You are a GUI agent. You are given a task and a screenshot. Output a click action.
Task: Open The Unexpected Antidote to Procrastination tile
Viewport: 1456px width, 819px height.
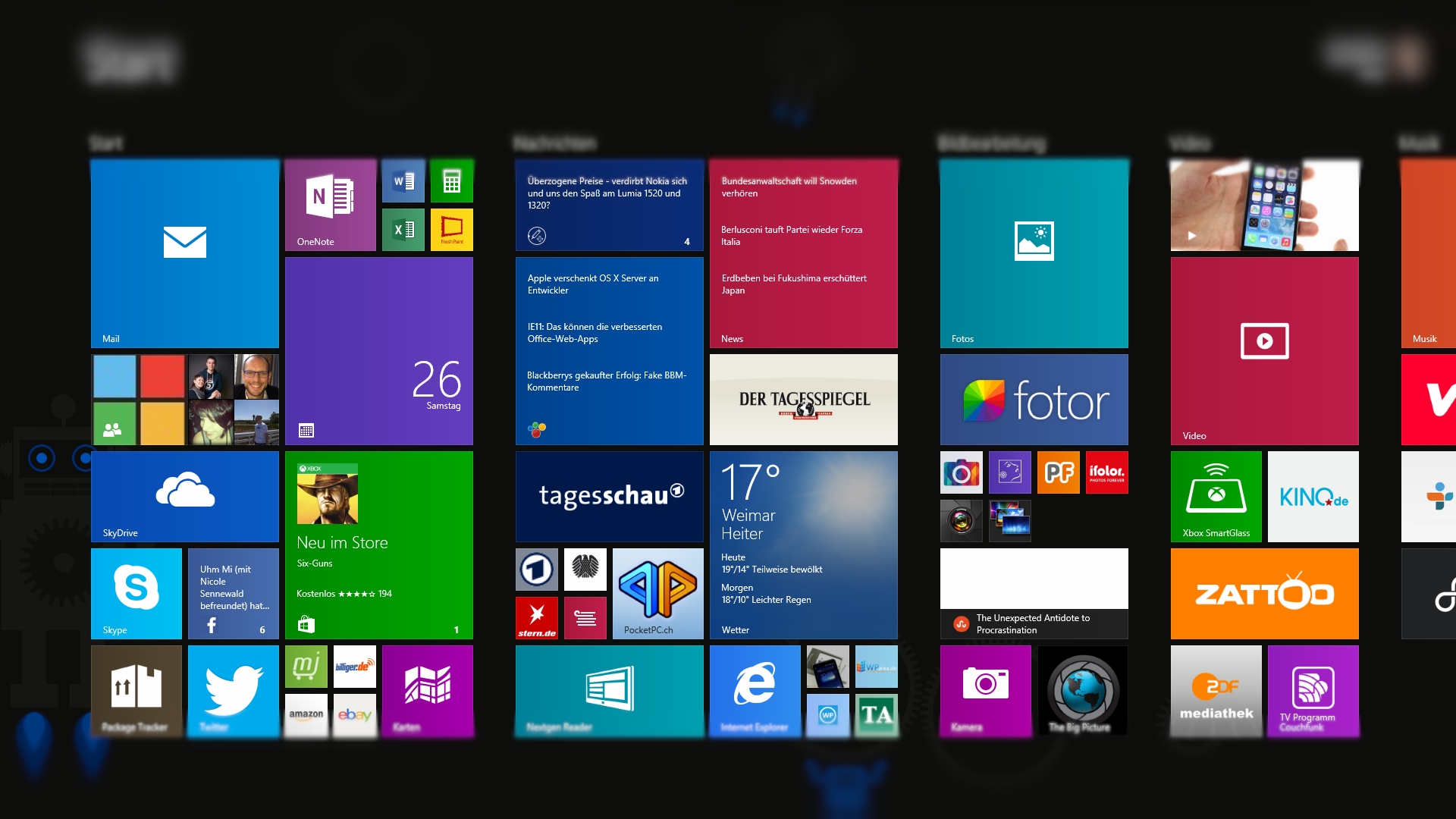pyautogui.click(x=1034, y=594)
